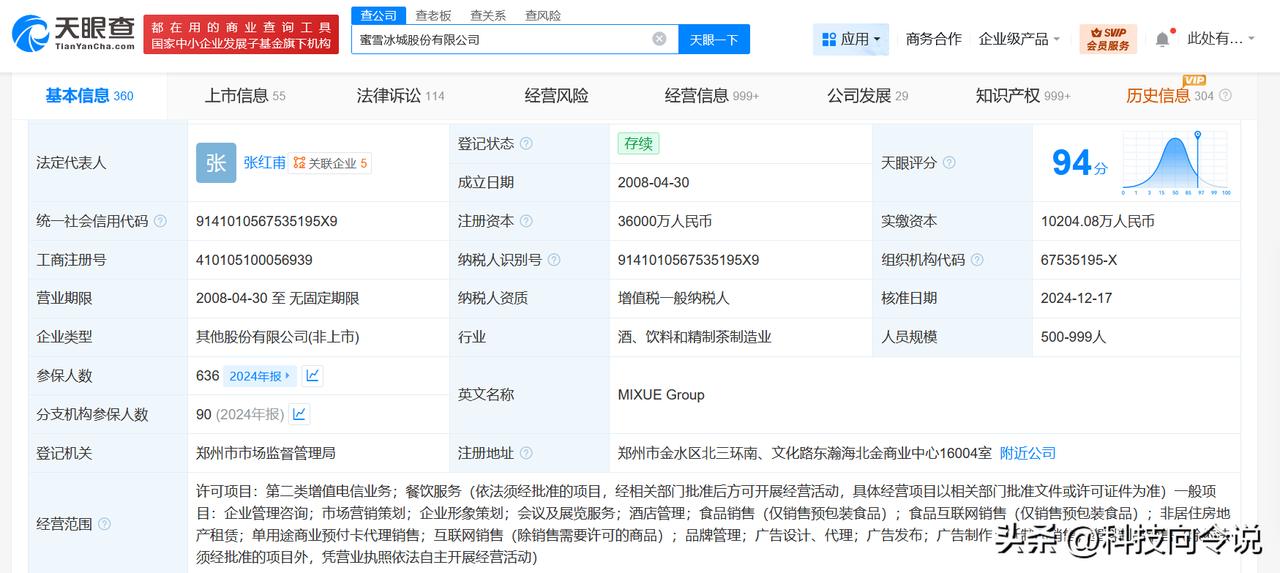This screenshot has width=1280, height=573.
Task: Expand the 2024年报 selector for 参保人数
Action: tap(260, 376)
